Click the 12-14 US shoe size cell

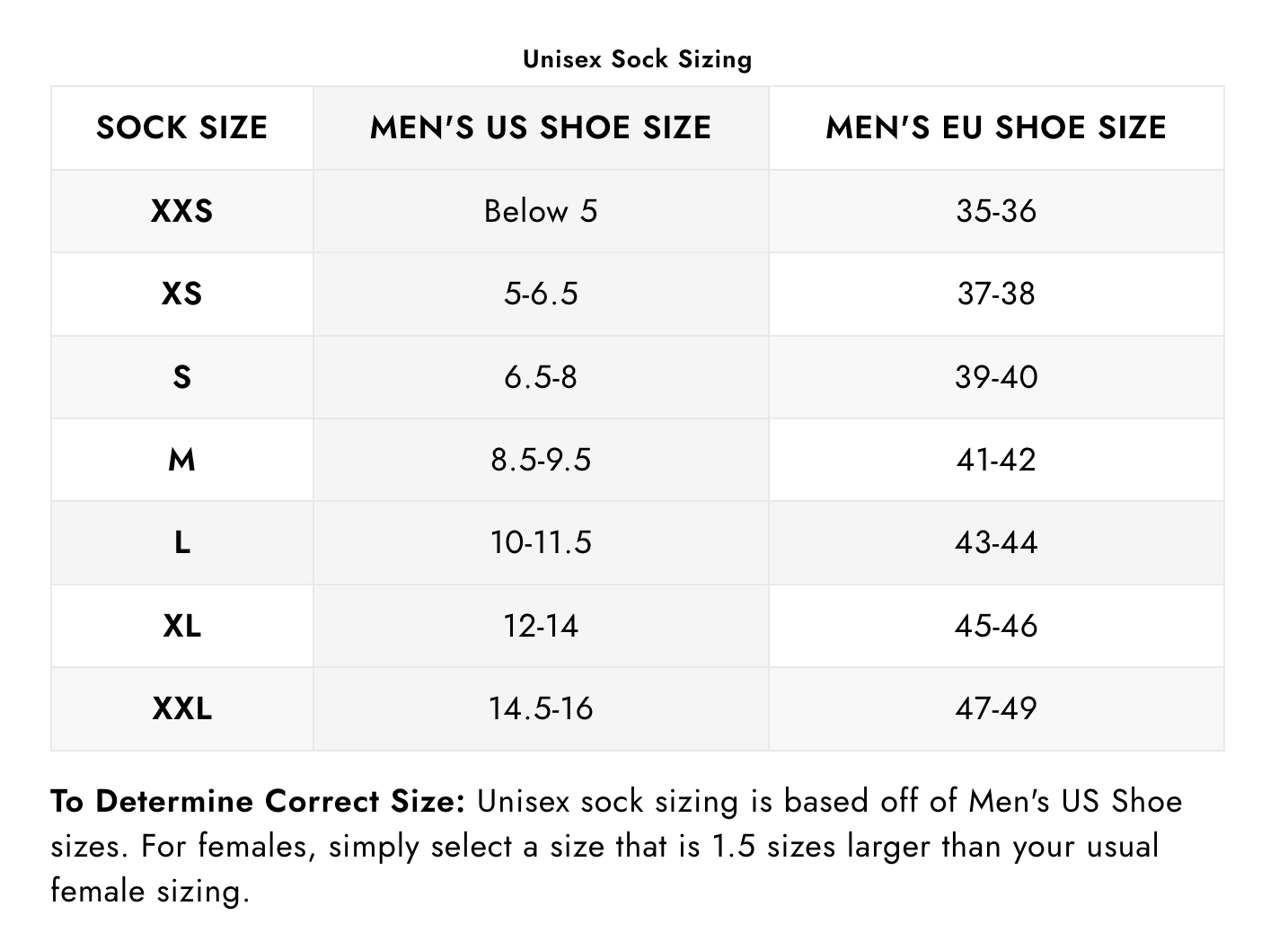[540, 626]
